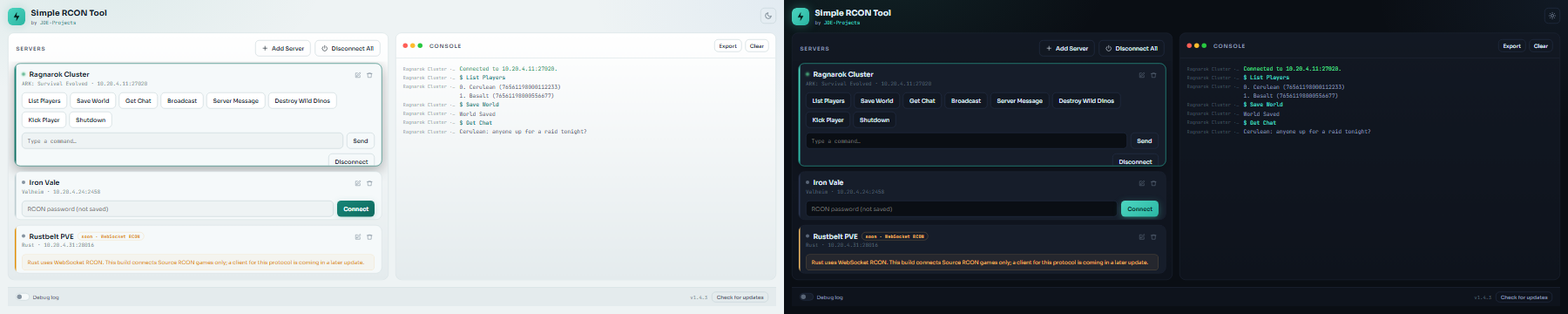The height and width of the screenshot is (314, 1568).
Task: Delete Rustbelt PVE server in light window
Action: click(x=369, y=237)
